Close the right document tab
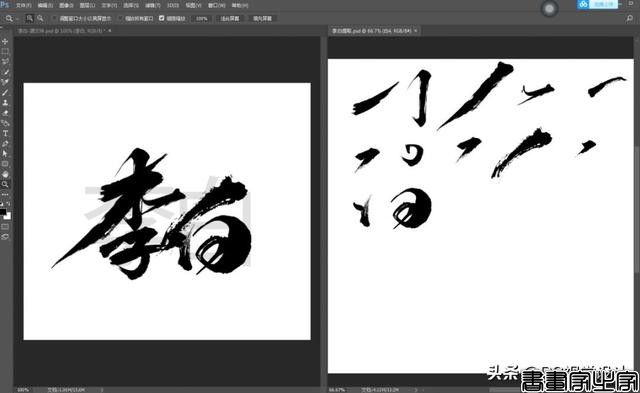 click(x=416, y=31)
